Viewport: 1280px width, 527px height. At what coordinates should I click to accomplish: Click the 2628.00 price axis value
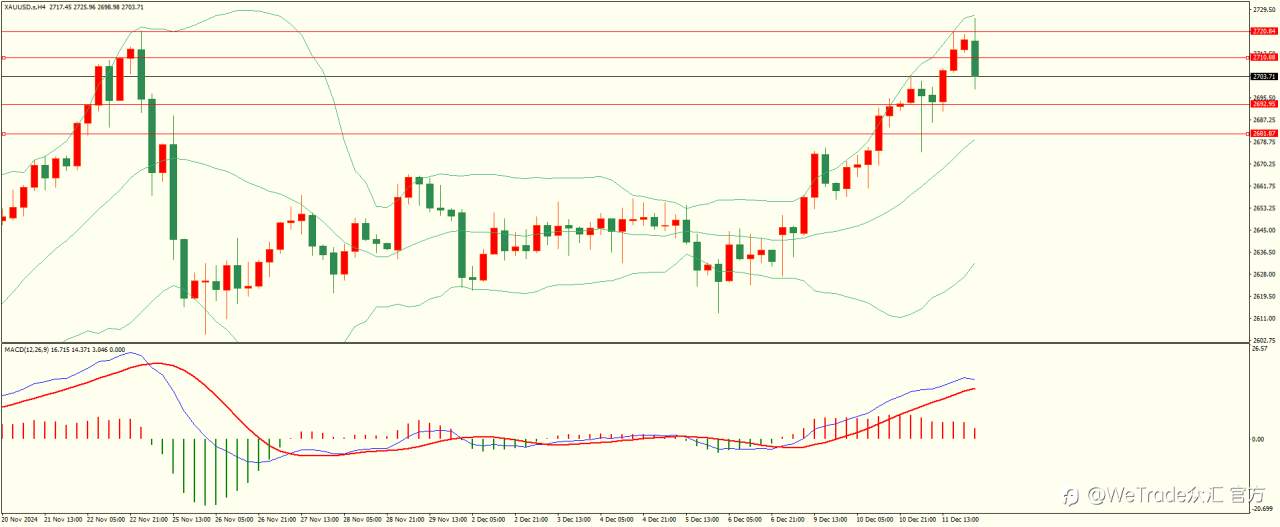click(1264, 274)
